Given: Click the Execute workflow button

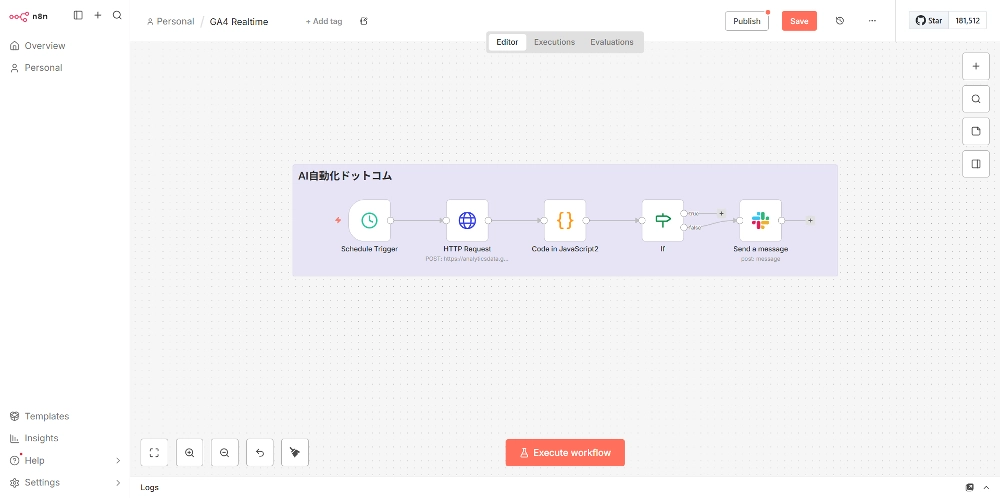Looking at the screenshot, I should click(x=565, y=453).
